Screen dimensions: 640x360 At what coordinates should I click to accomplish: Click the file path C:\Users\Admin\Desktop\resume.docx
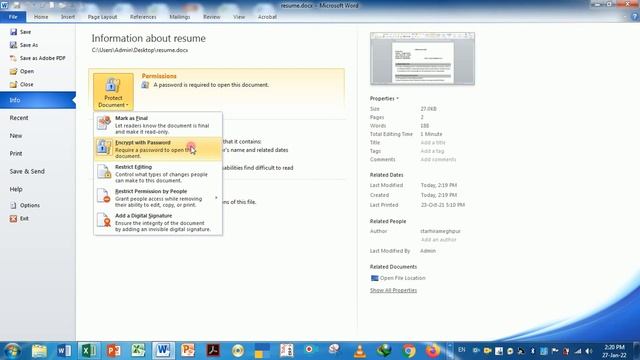click(x=140, y=50)
